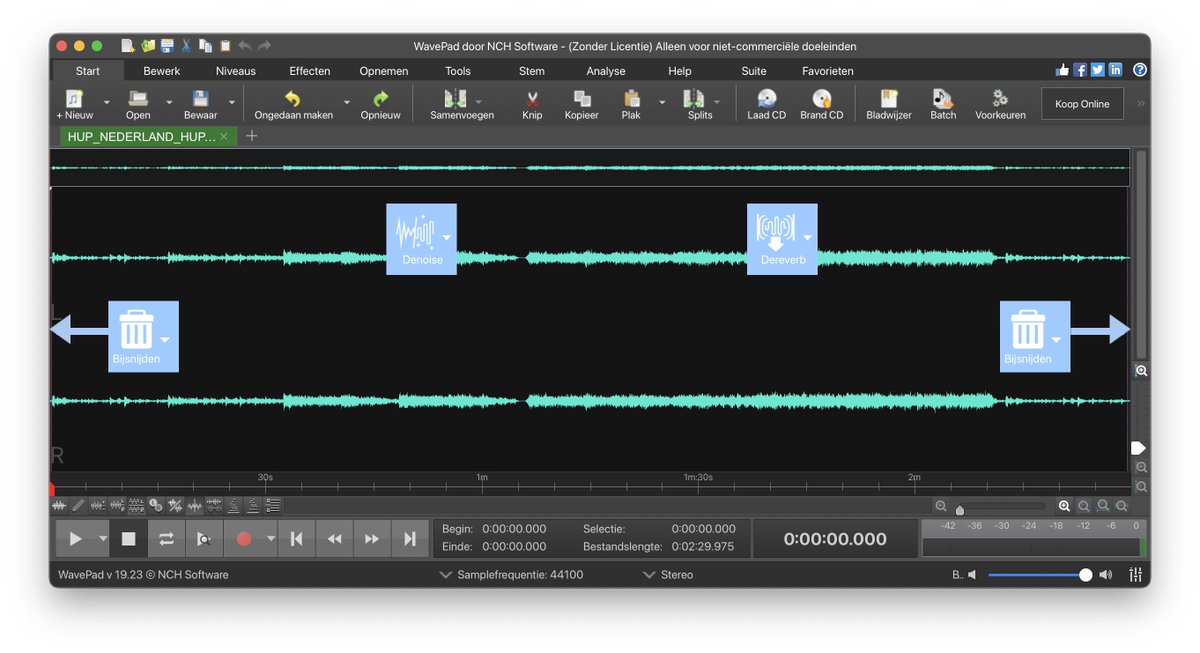The width and height of the screenshot is (1200, 653).
Task: Click the horizontal zoom-in magnifier
Action: click(1064, 506)
